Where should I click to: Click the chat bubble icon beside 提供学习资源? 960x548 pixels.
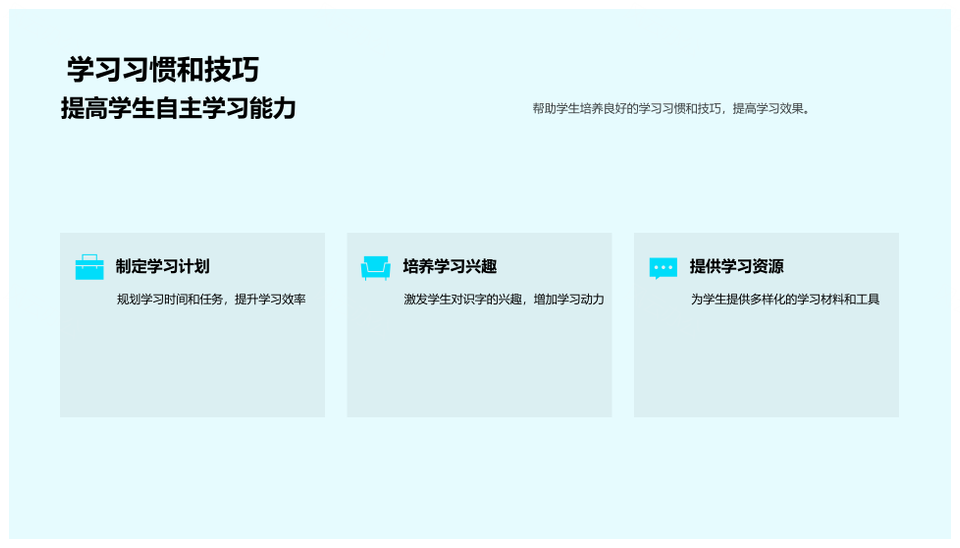coord(663,267)
